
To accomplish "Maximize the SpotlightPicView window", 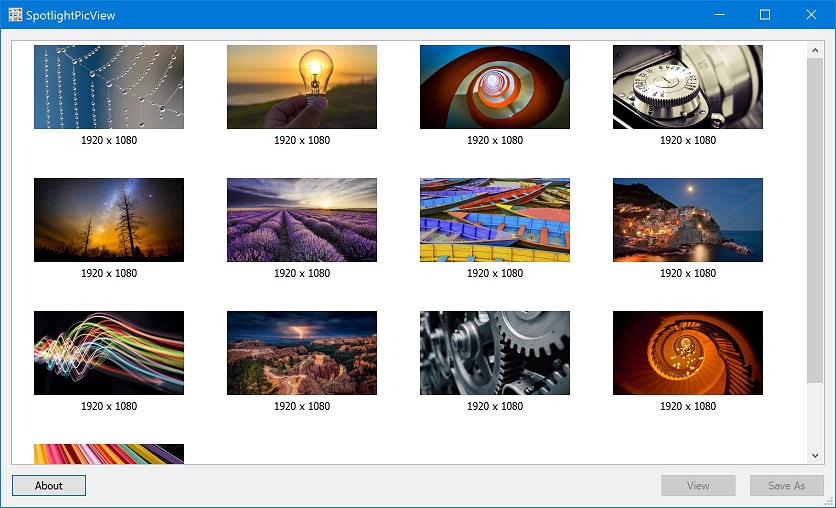I will click(765, 14).
